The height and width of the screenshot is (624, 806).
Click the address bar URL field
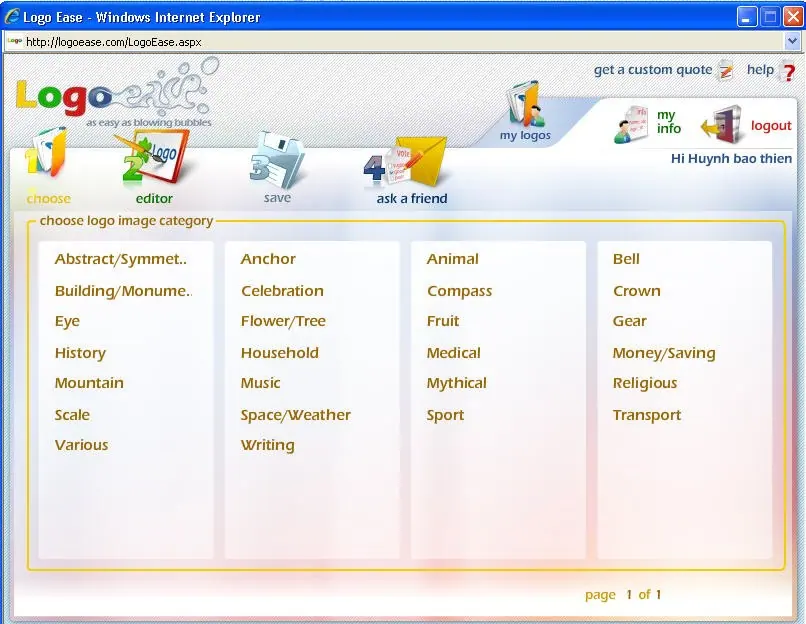[396, 42]
